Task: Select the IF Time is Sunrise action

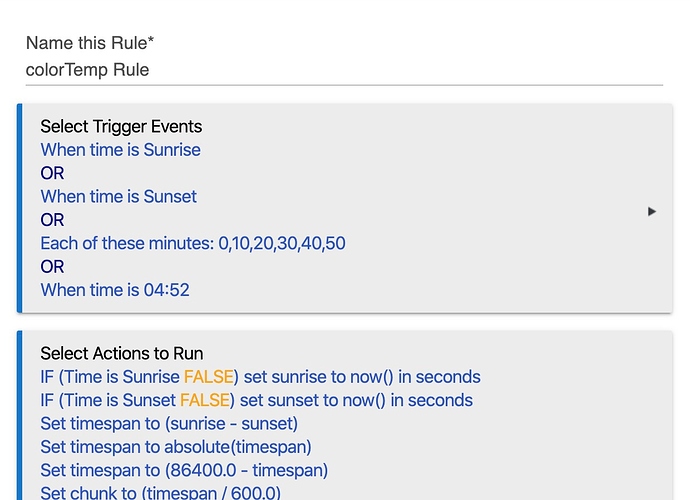Action: pos(261,377)
